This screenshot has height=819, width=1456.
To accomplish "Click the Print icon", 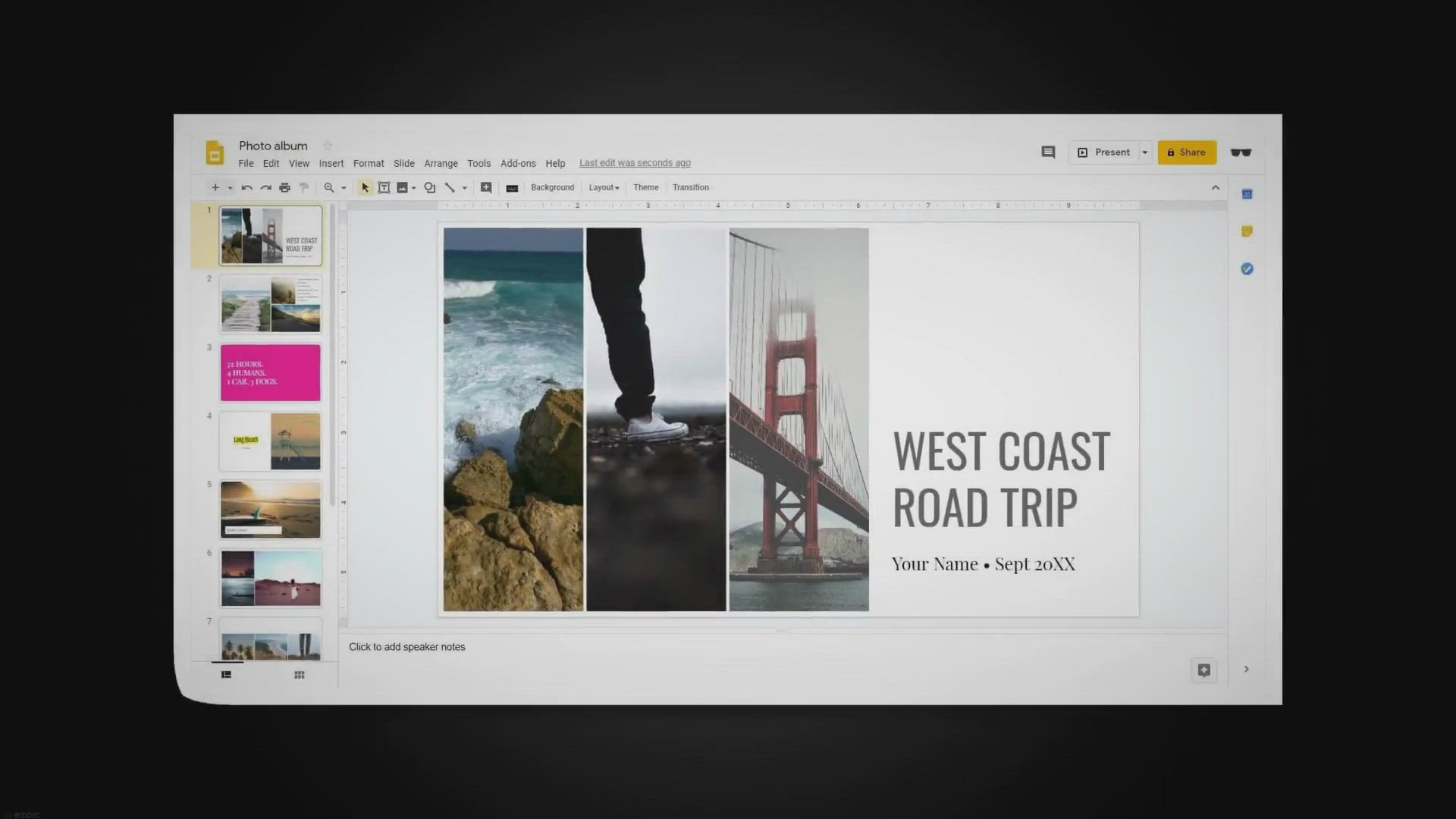I will [x=284, y=187].
